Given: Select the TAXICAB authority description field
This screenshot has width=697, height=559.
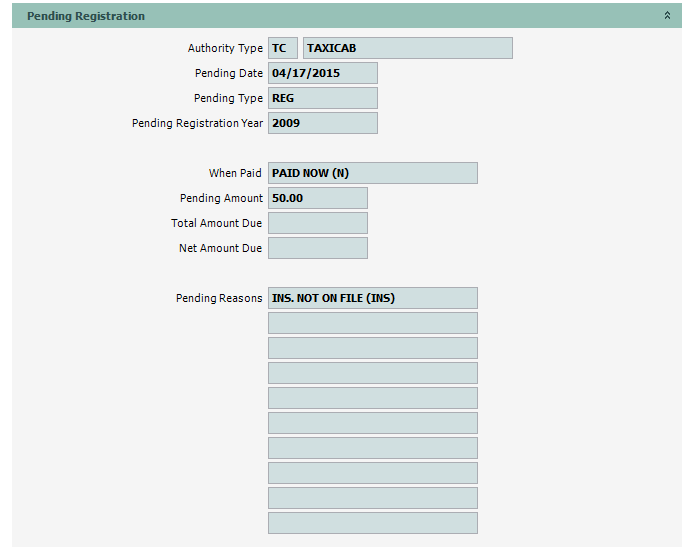Looking at the screenshot, I should coord(407,48).
